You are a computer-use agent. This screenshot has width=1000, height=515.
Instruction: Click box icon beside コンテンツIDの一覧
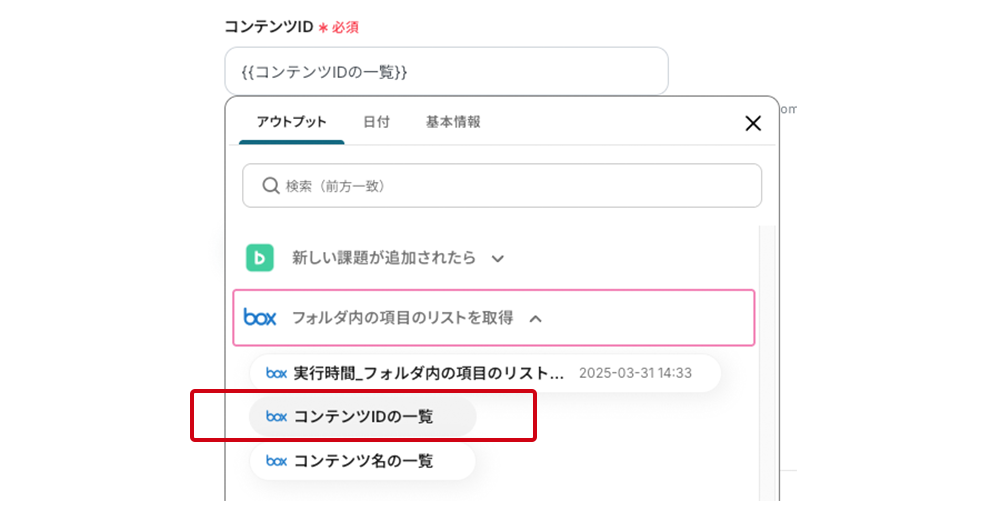point(276,417)
